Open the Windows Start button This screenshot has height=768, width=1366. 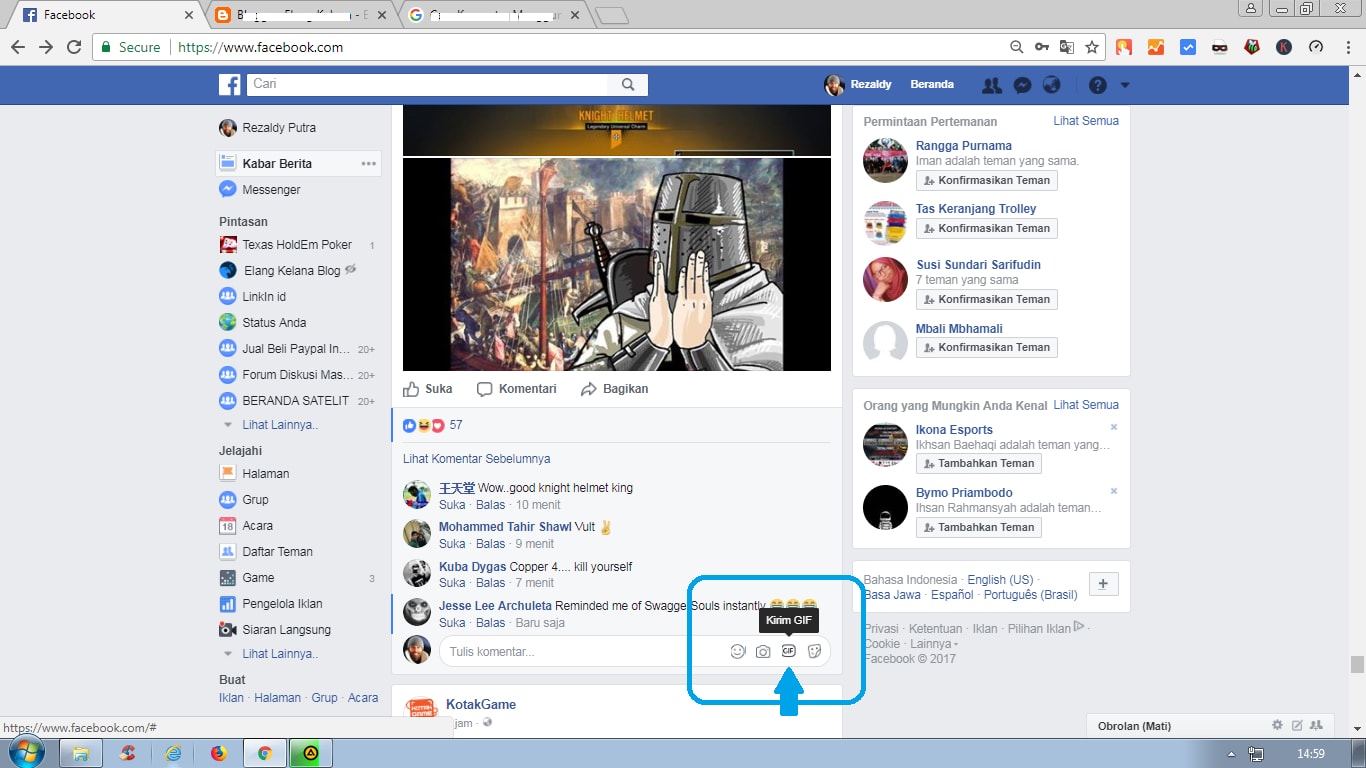click(27, 753)
